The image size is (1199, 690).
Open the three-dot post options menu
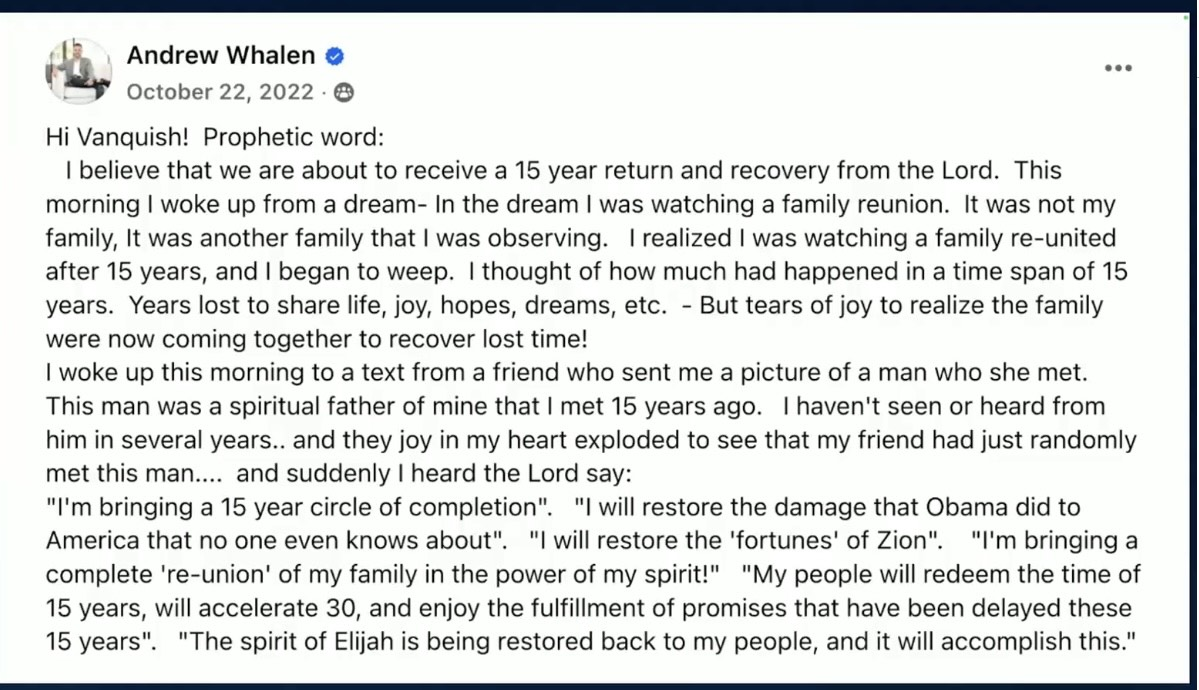click(1118, 68)
